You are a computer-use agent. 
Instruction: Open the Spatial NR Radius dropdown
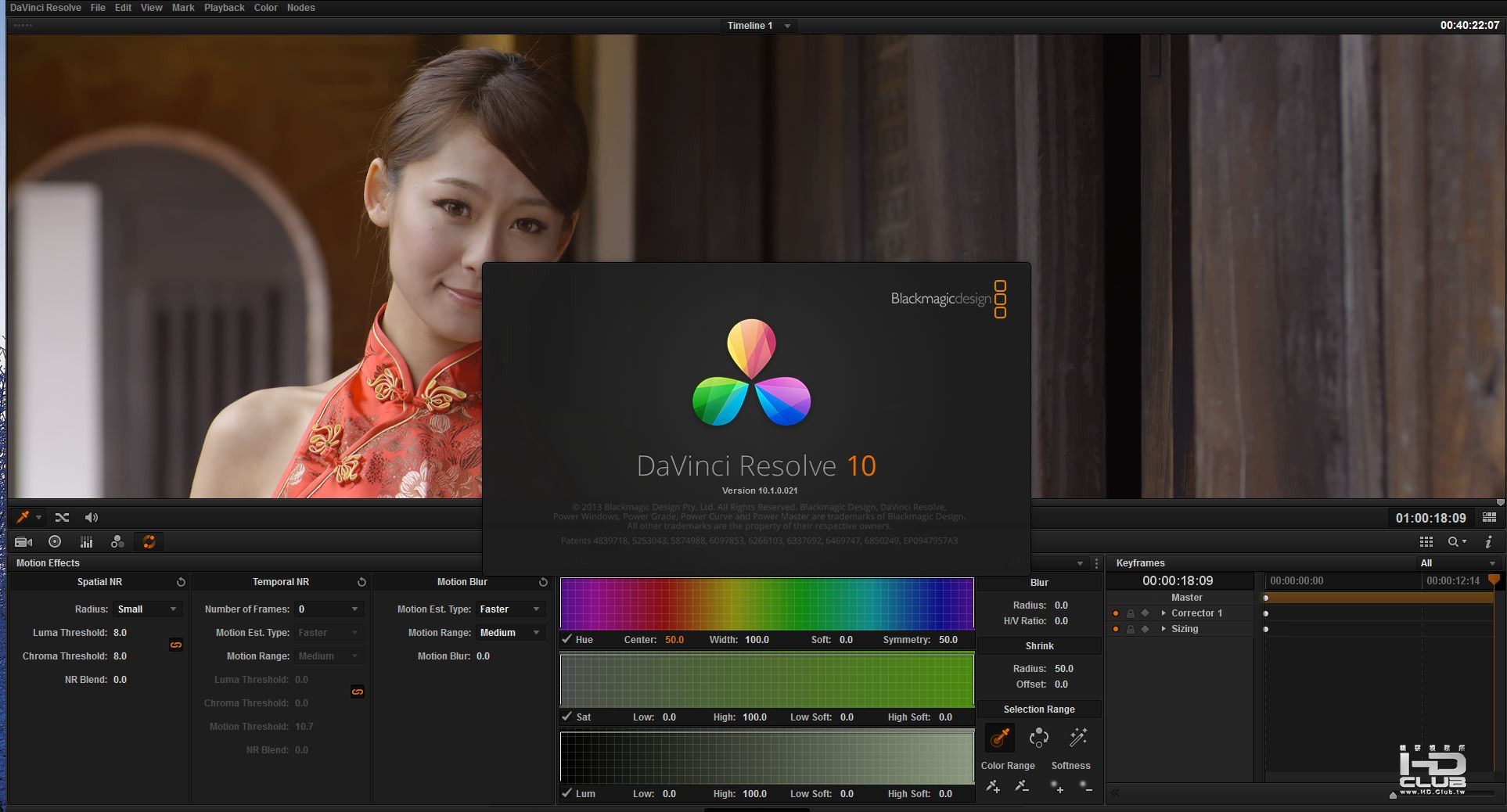point(147,609)
